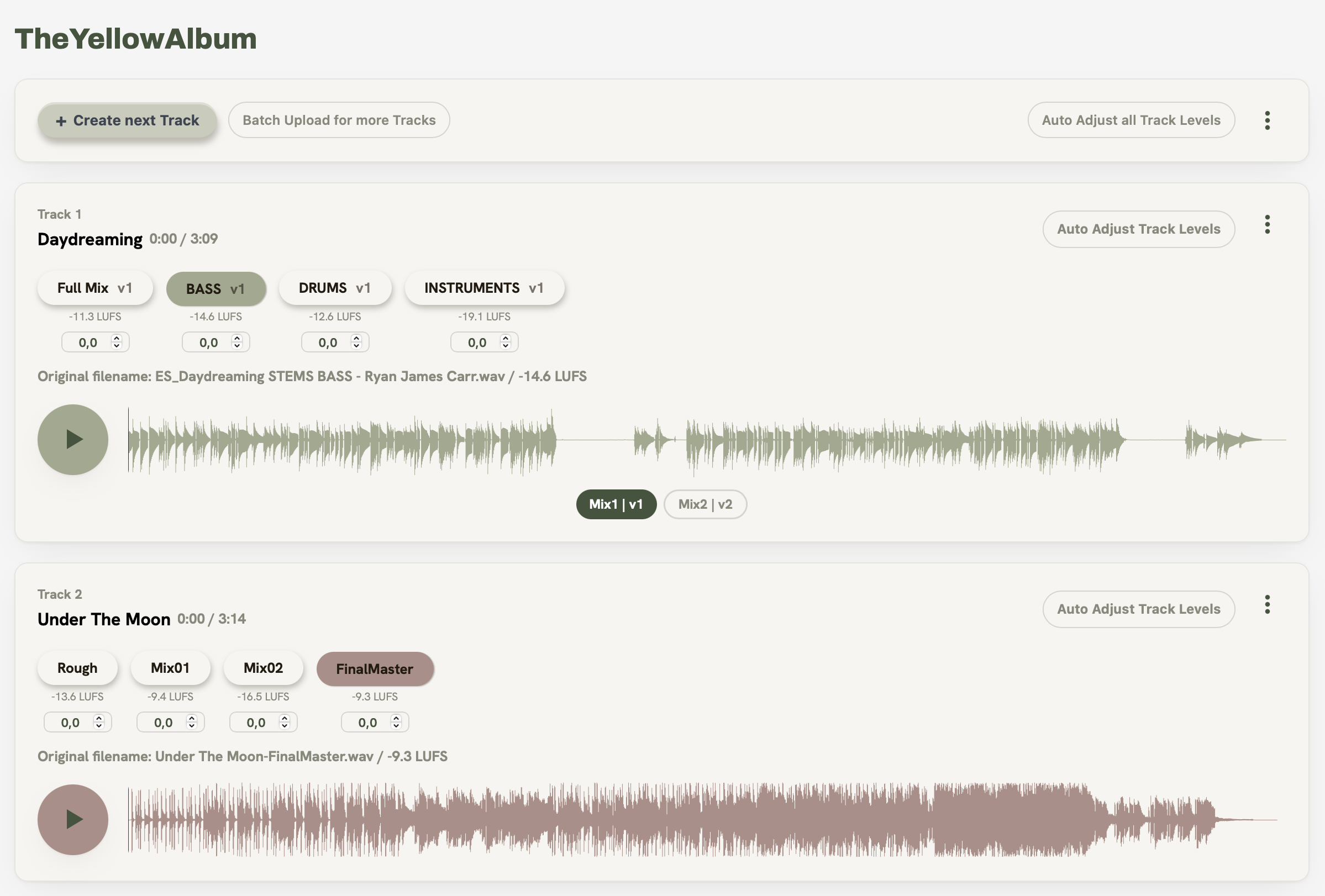
Task: Select the Mix1 | v1 mix
Action: point(616,504)
